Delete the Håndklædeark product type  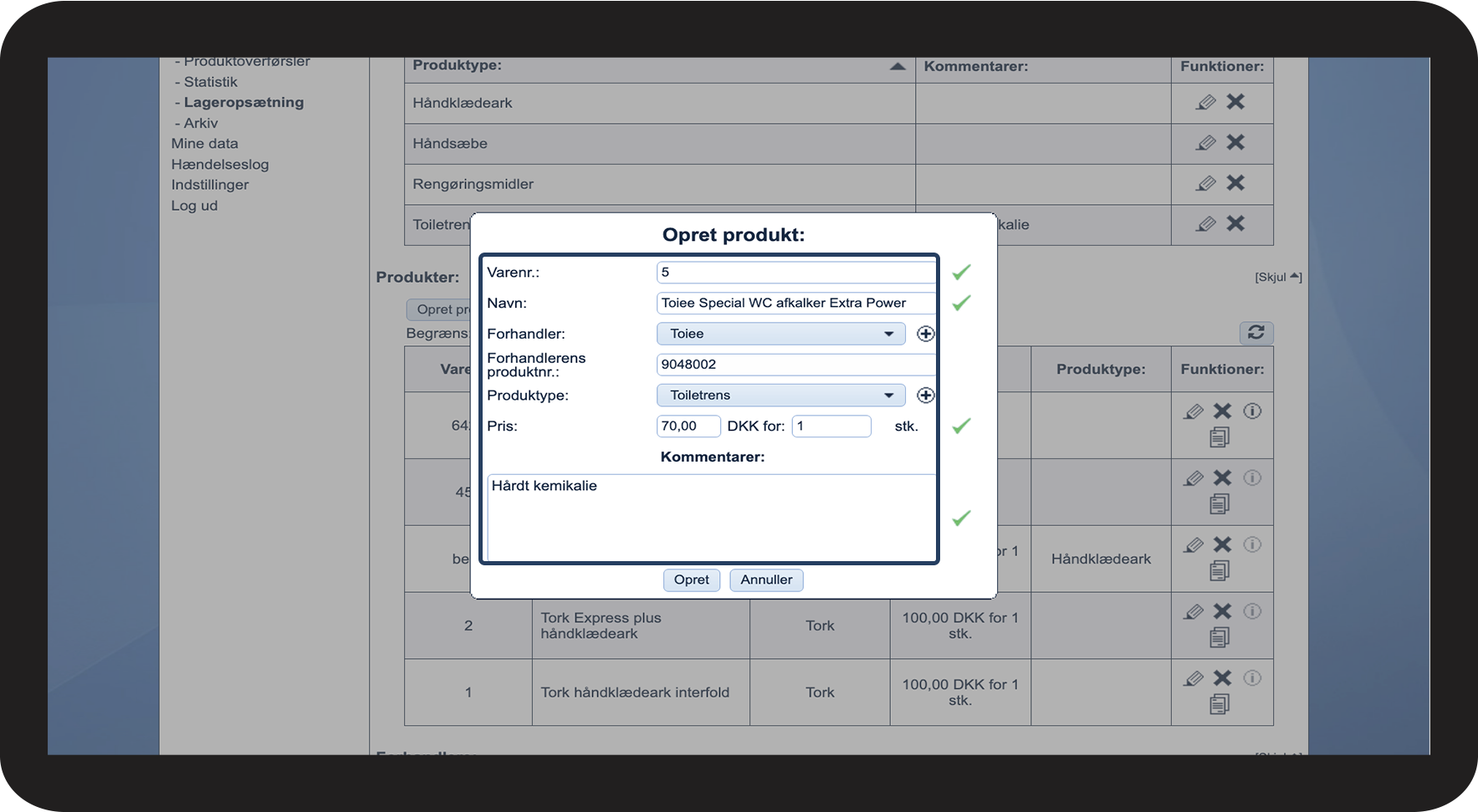tap(1235, 102)
